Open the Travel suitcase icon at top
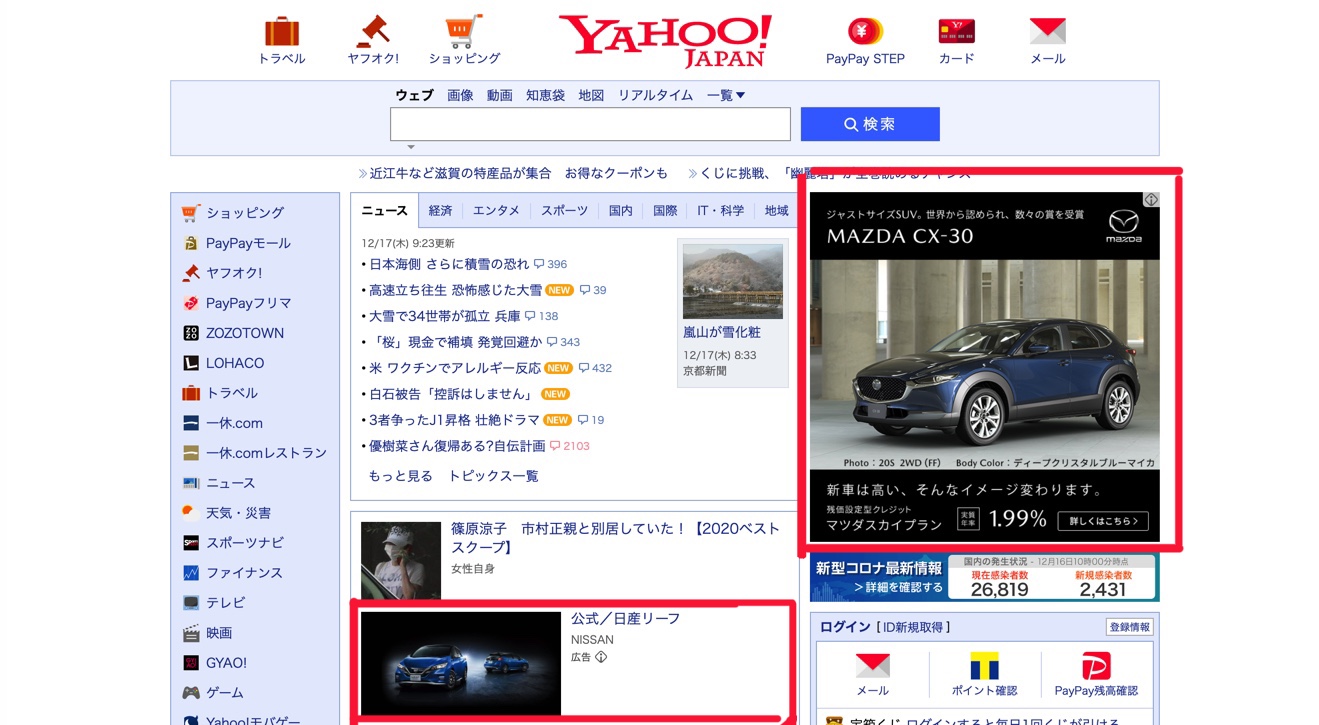 (283, 32)
